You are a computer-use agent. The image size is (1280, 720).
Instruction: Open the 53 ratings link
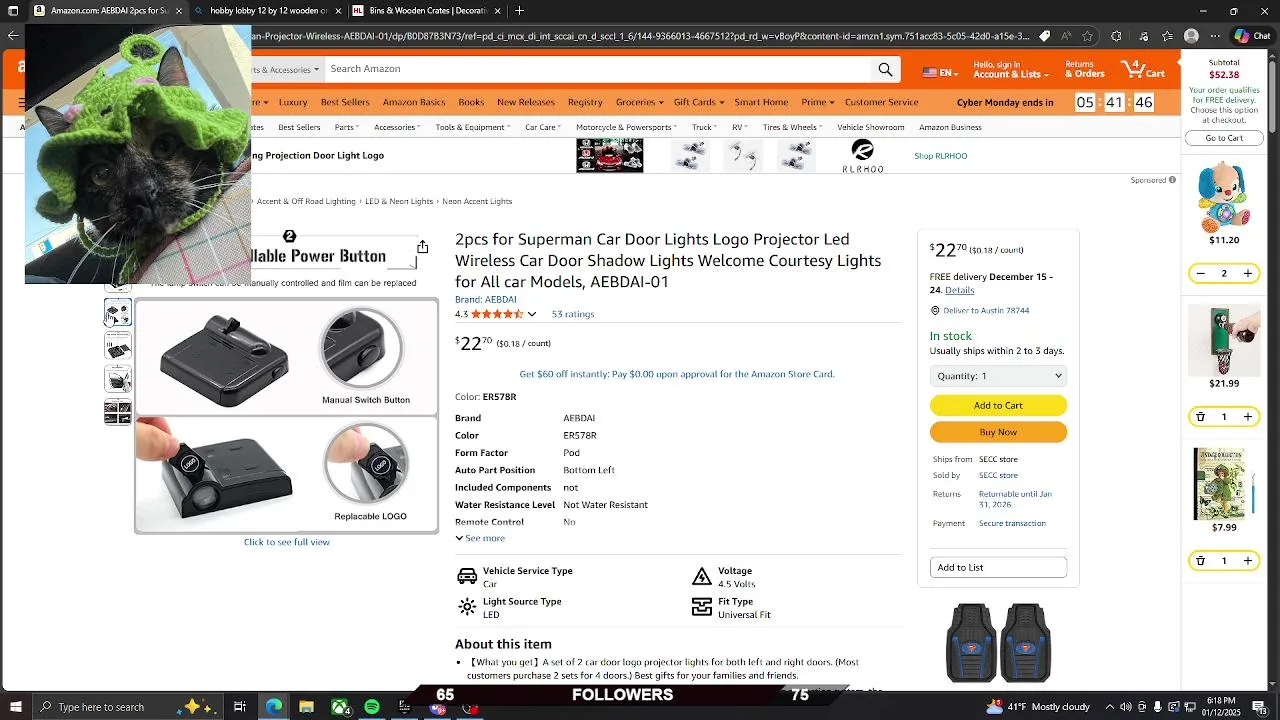coord(573,314)
